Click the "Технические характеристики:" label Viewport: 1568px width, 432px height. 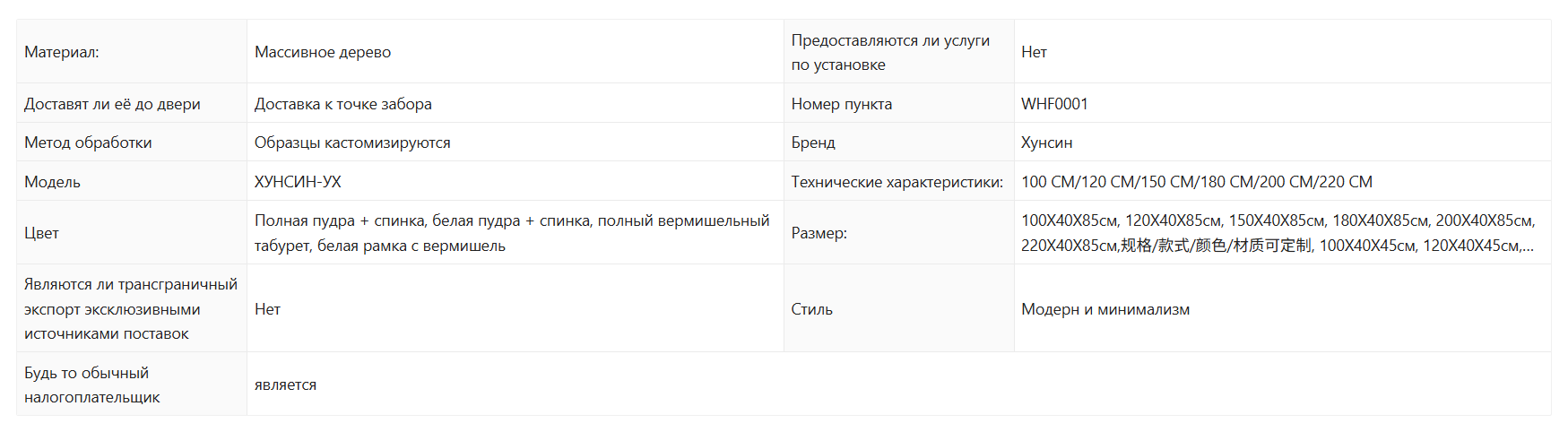[897, 182]
